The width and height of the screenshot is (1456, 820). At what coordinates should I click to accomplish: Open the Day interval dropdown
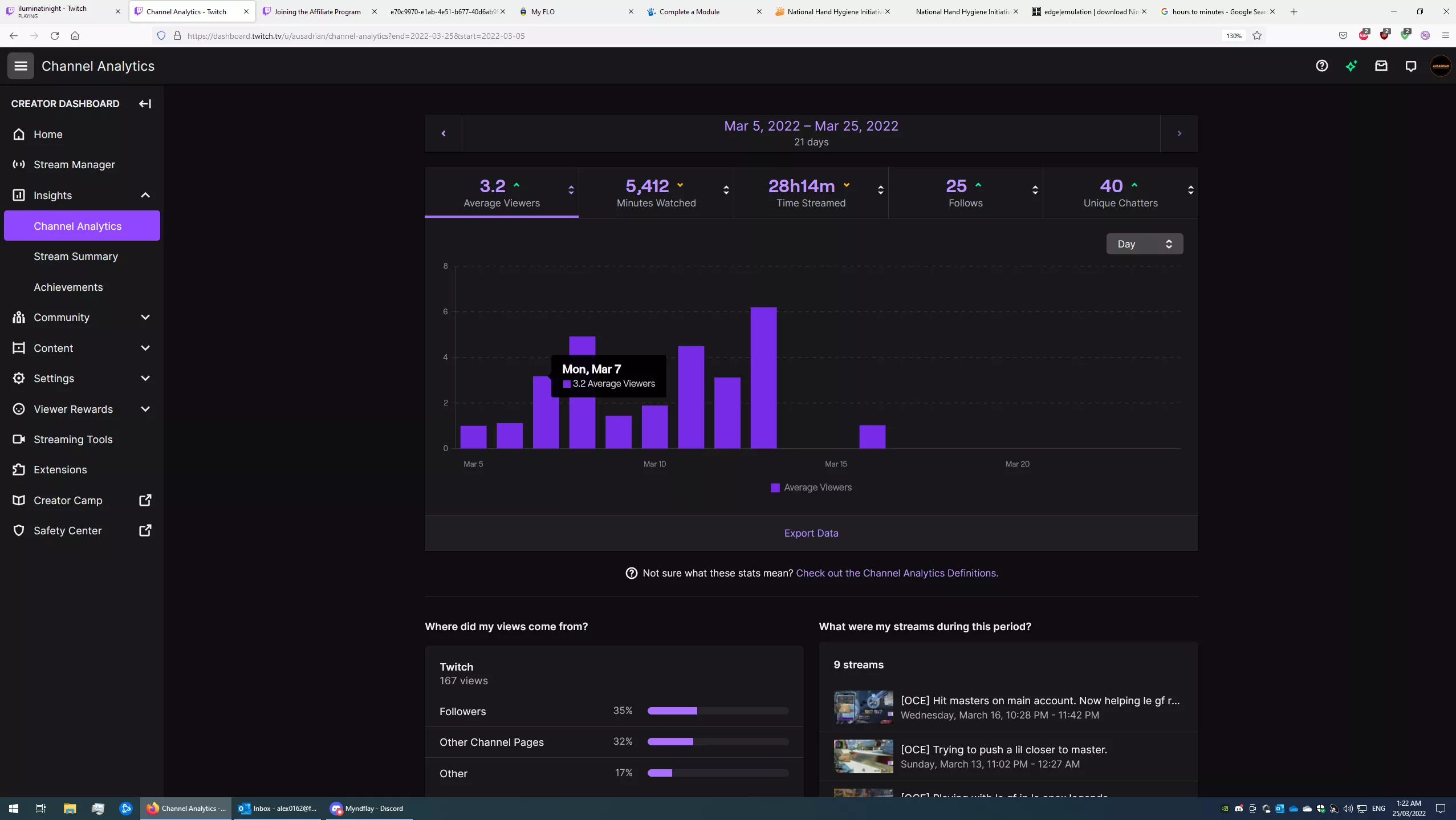coord(1144,243)
